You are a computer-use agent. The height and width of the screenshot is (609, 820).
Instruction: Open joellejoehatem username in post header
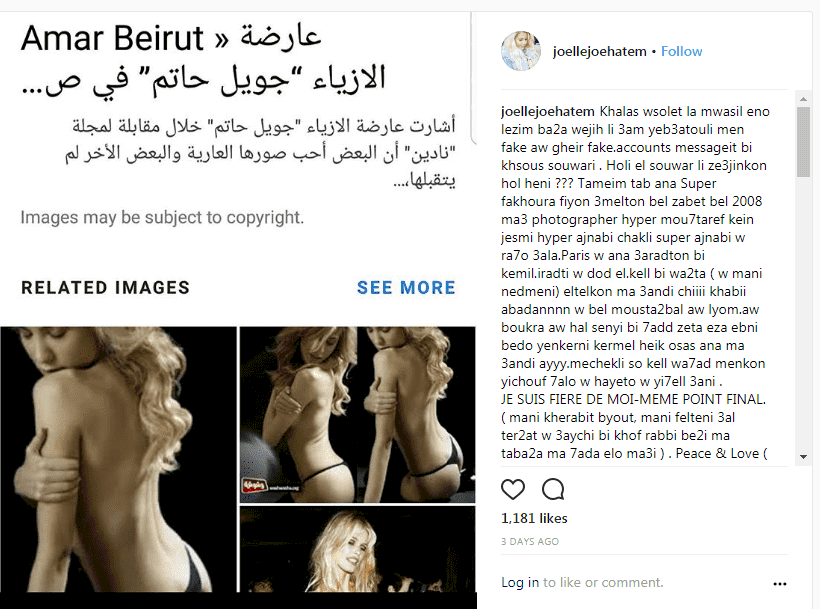(599, 51)
